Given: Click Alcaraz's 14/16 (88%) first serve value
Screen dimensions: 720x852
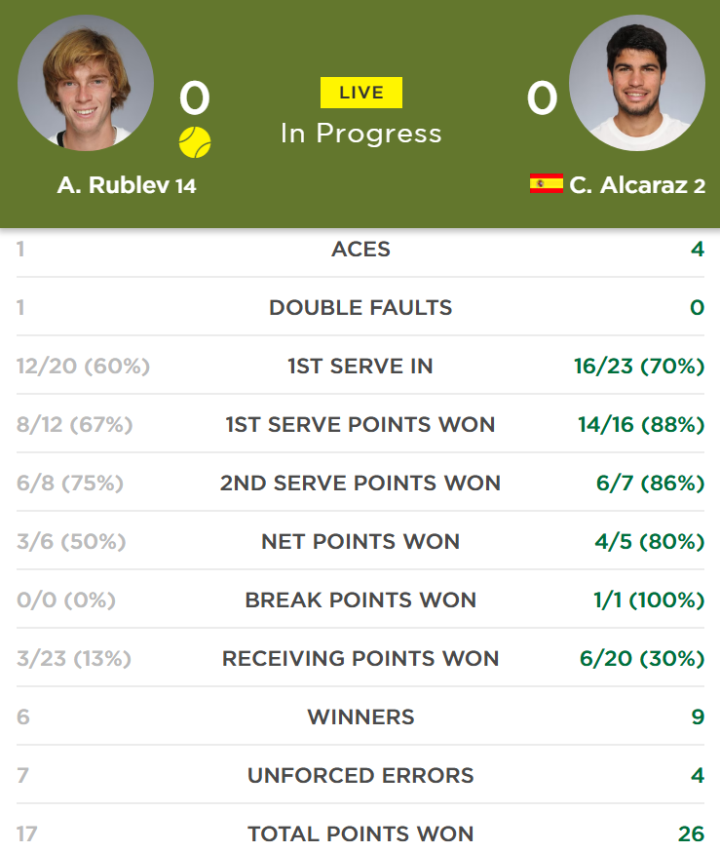Looking at the screenshot, I should (x=641, y=424).
